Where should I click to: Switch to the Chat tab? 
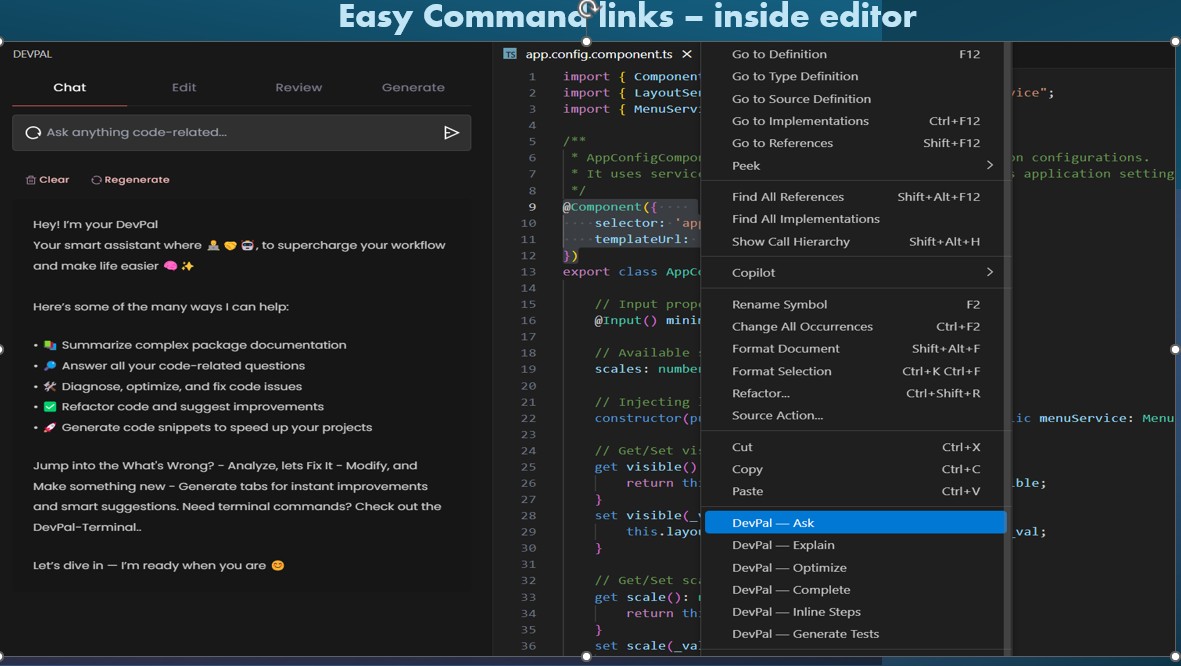[x=69, y=87]
